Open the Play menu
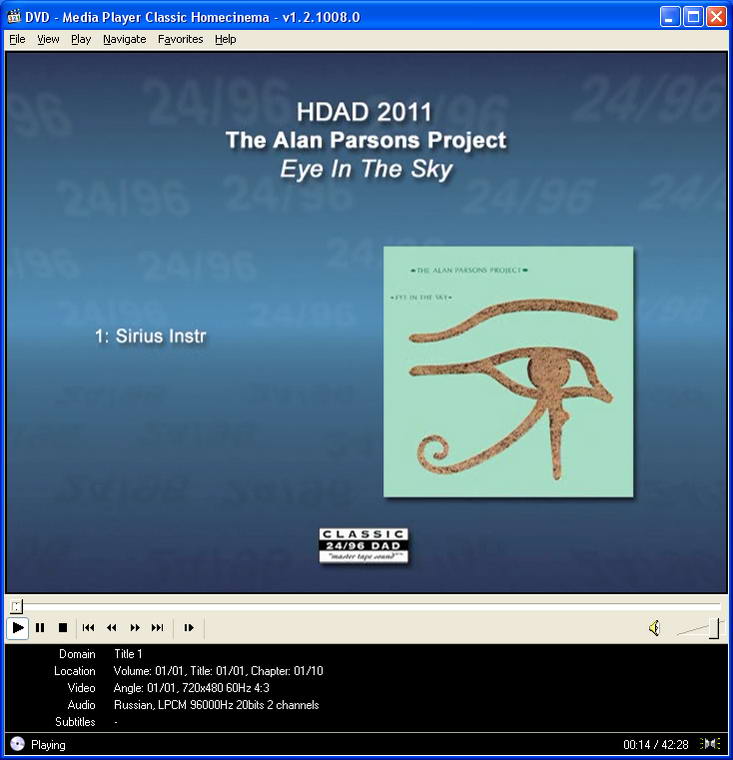 (x=81, y=39)
